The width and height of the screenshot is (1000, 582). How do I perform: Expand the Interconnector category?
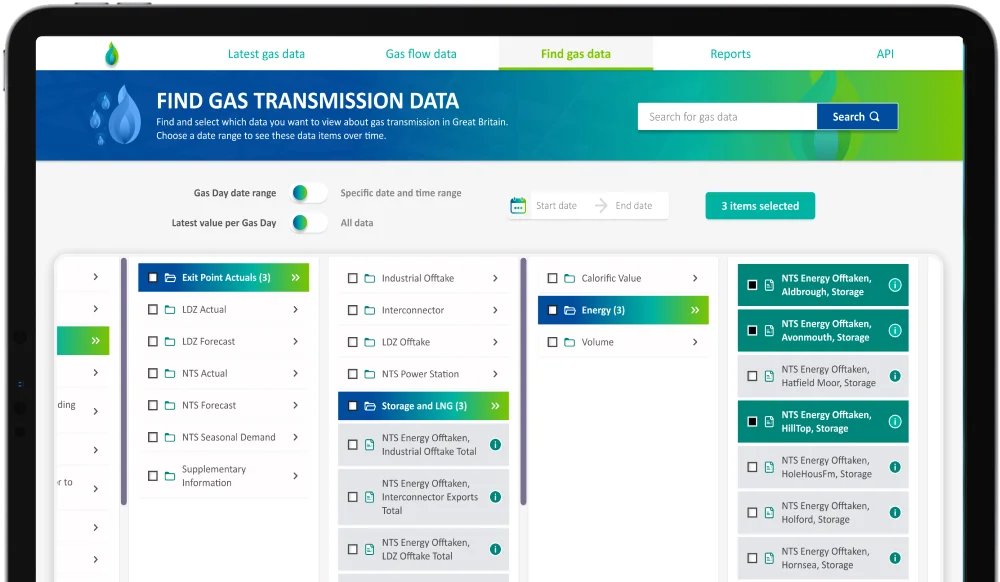[495, 310]
